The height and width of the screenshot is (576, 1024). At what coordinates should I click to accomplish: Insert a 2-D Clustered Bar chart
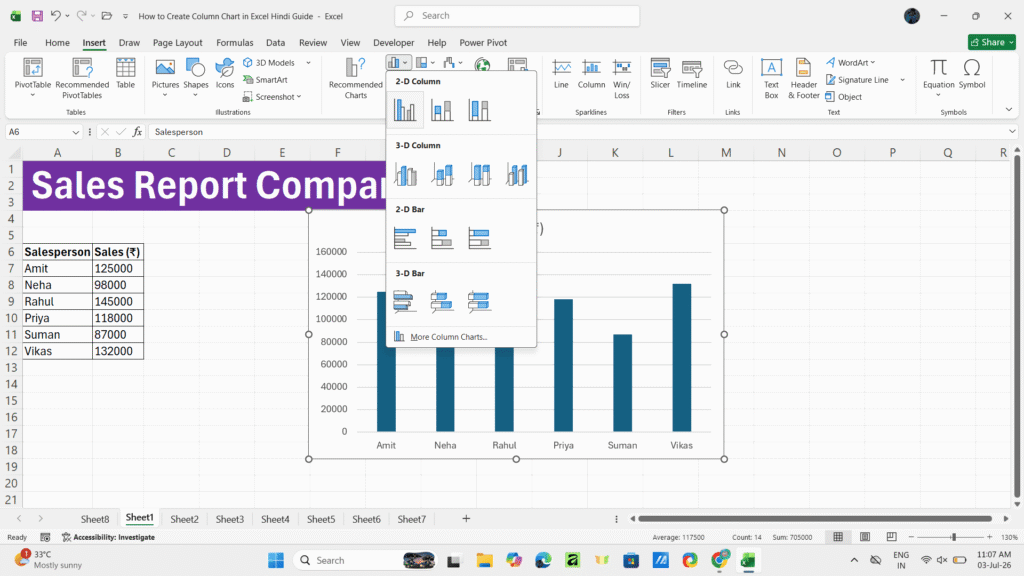tap(405, 238)
